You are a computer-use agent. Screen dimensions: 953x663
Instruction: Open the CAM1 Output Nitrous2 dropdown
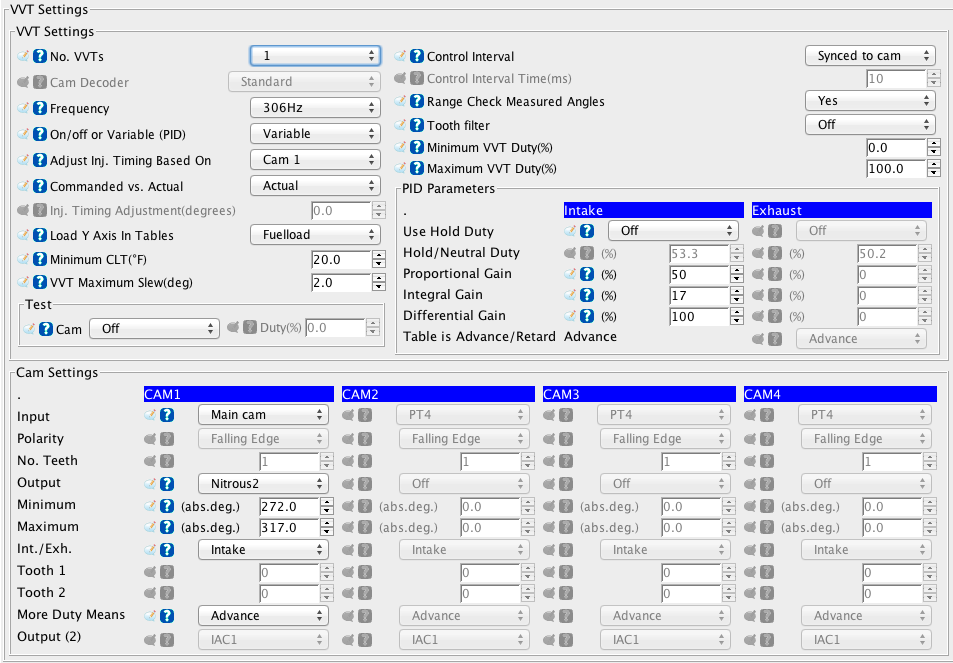point(263,483)
